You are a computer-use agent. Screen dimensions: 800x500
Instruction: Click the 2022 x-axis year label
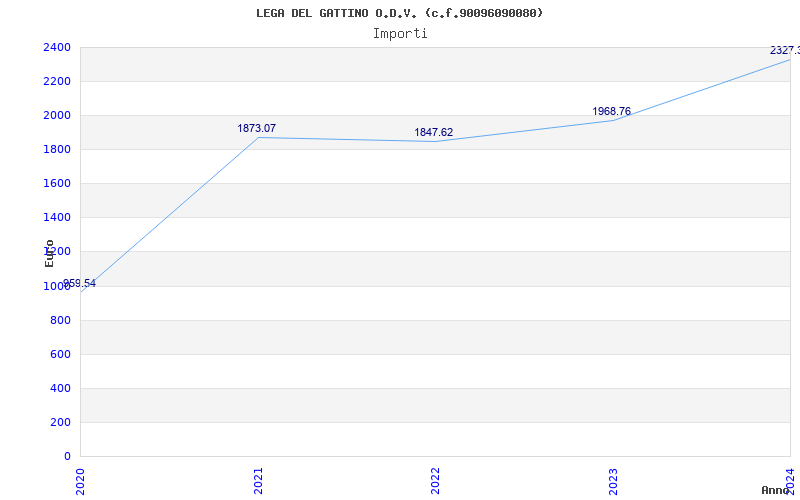pos(435,481)
